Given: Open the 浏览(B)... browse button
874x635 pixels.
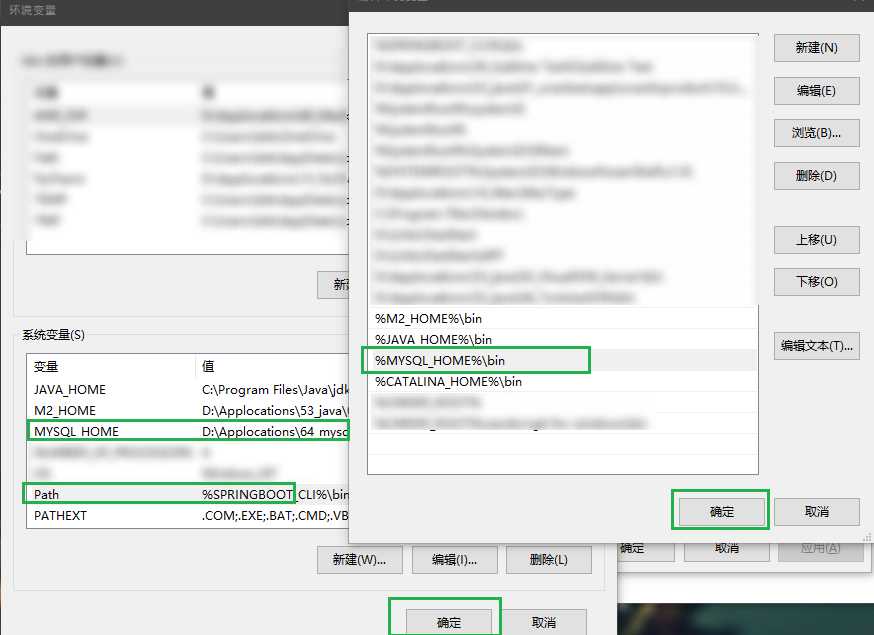Looking at the screenshot, I should [x=817, y=133].
